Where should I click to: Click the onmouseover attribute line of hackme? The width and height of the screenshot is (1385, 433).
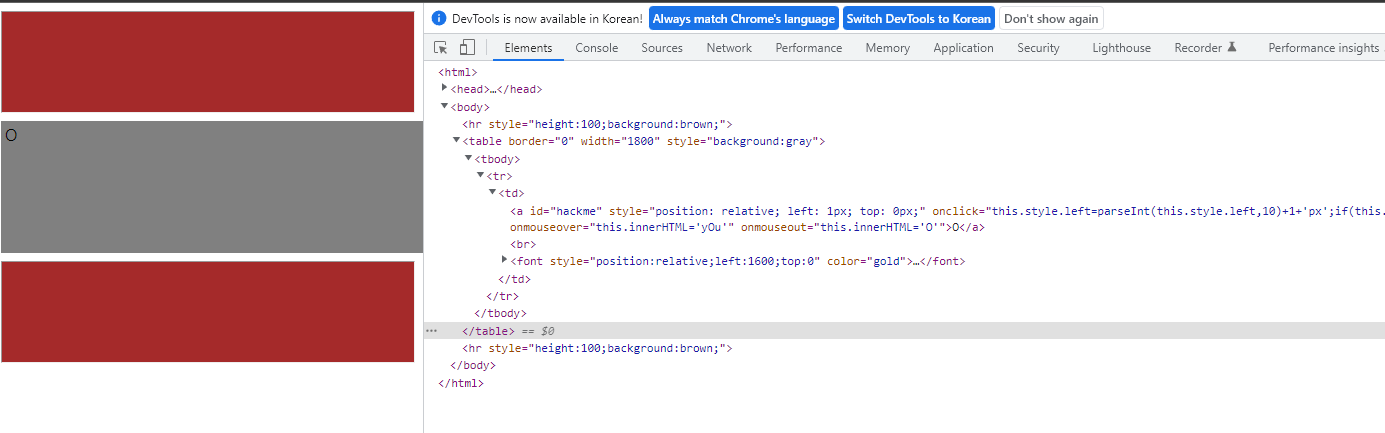[x=746, y=227]
